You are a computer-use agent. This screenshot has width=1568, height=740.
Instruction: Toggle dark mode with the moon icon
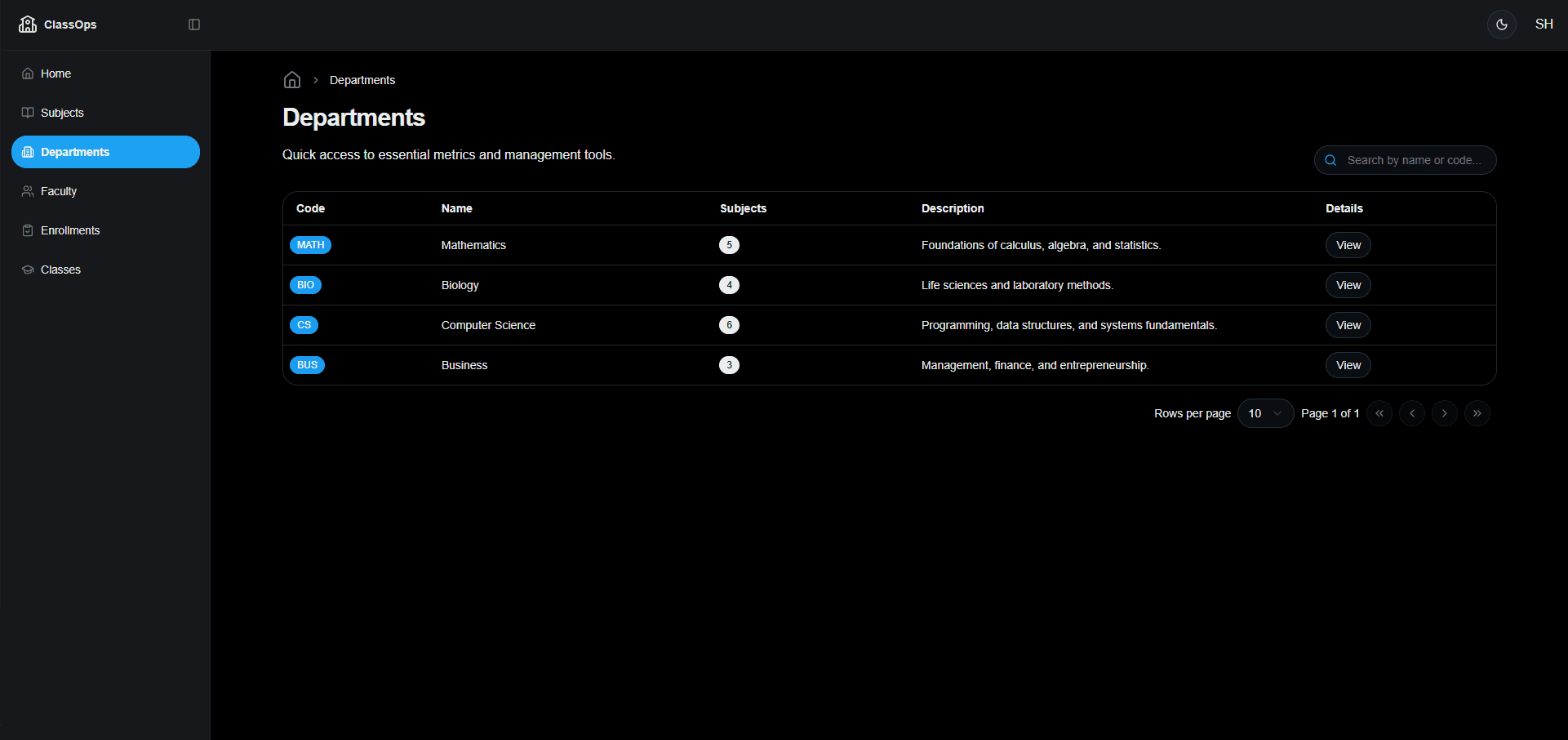1502,25
